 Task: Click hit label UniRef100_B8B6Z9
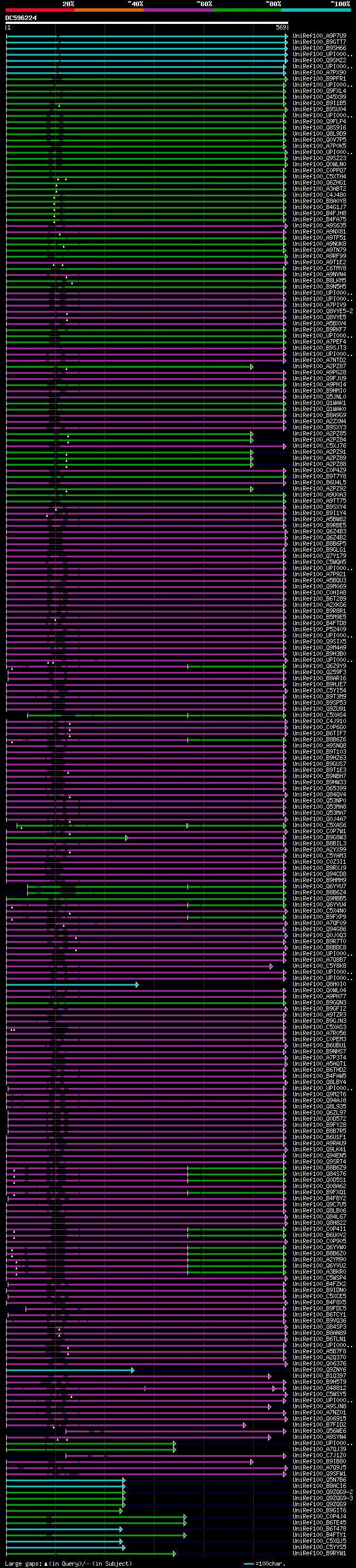pyautogui.click(x=319, y=1168)
